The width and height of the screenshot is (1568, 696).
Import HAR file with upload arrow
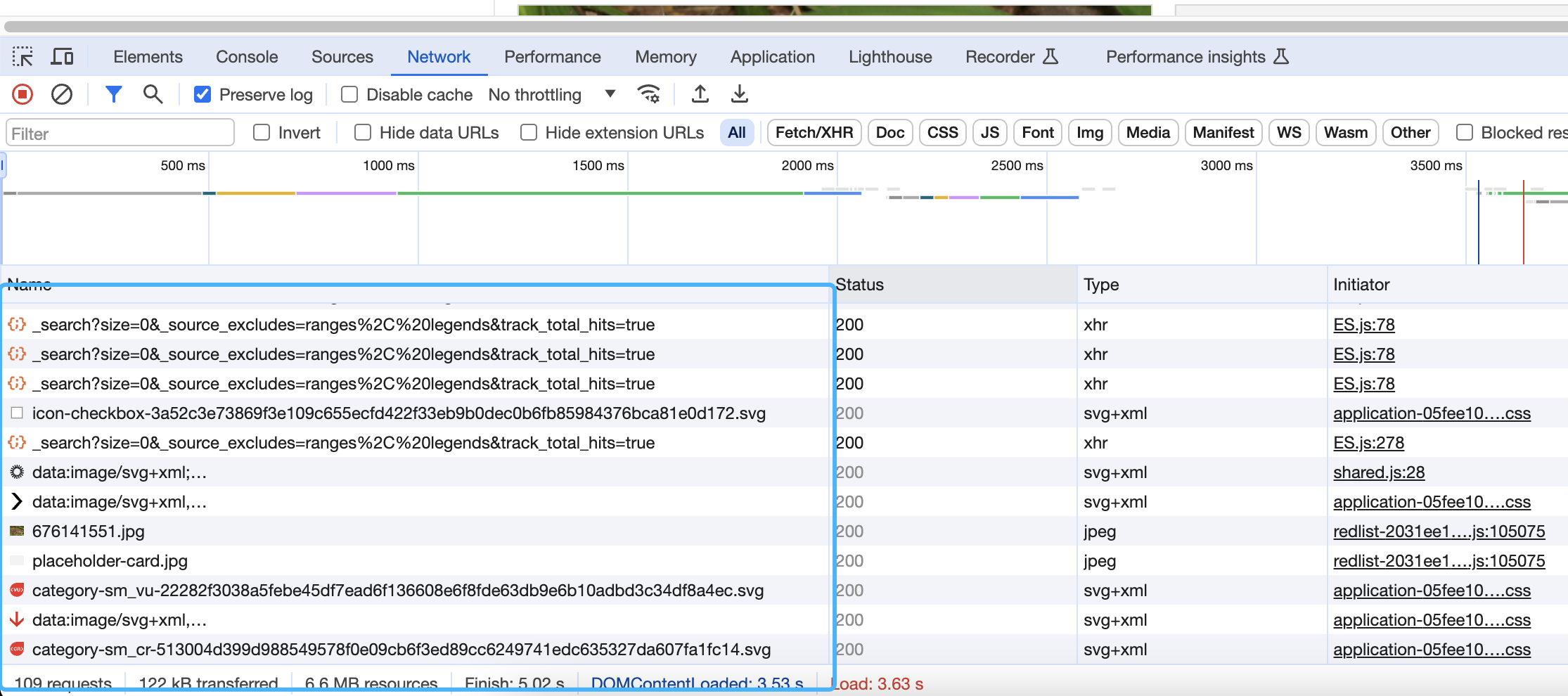point(700,94)
